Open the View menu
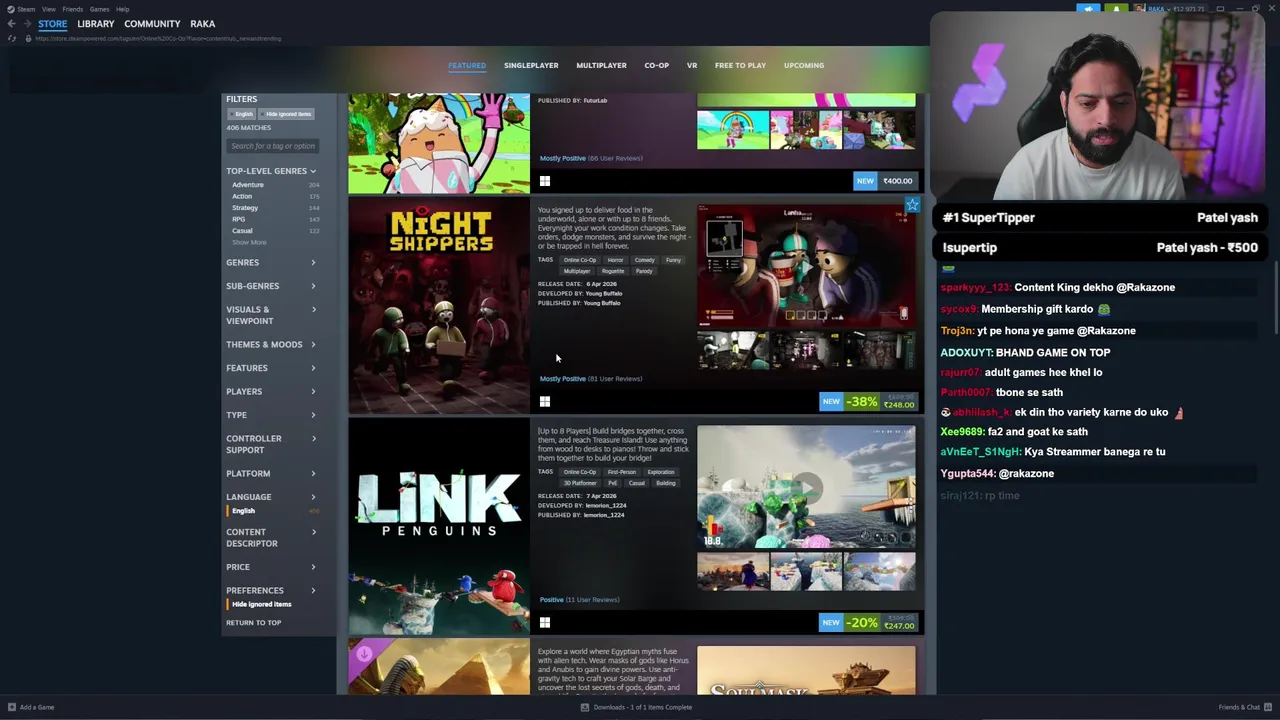 (48, 9)
